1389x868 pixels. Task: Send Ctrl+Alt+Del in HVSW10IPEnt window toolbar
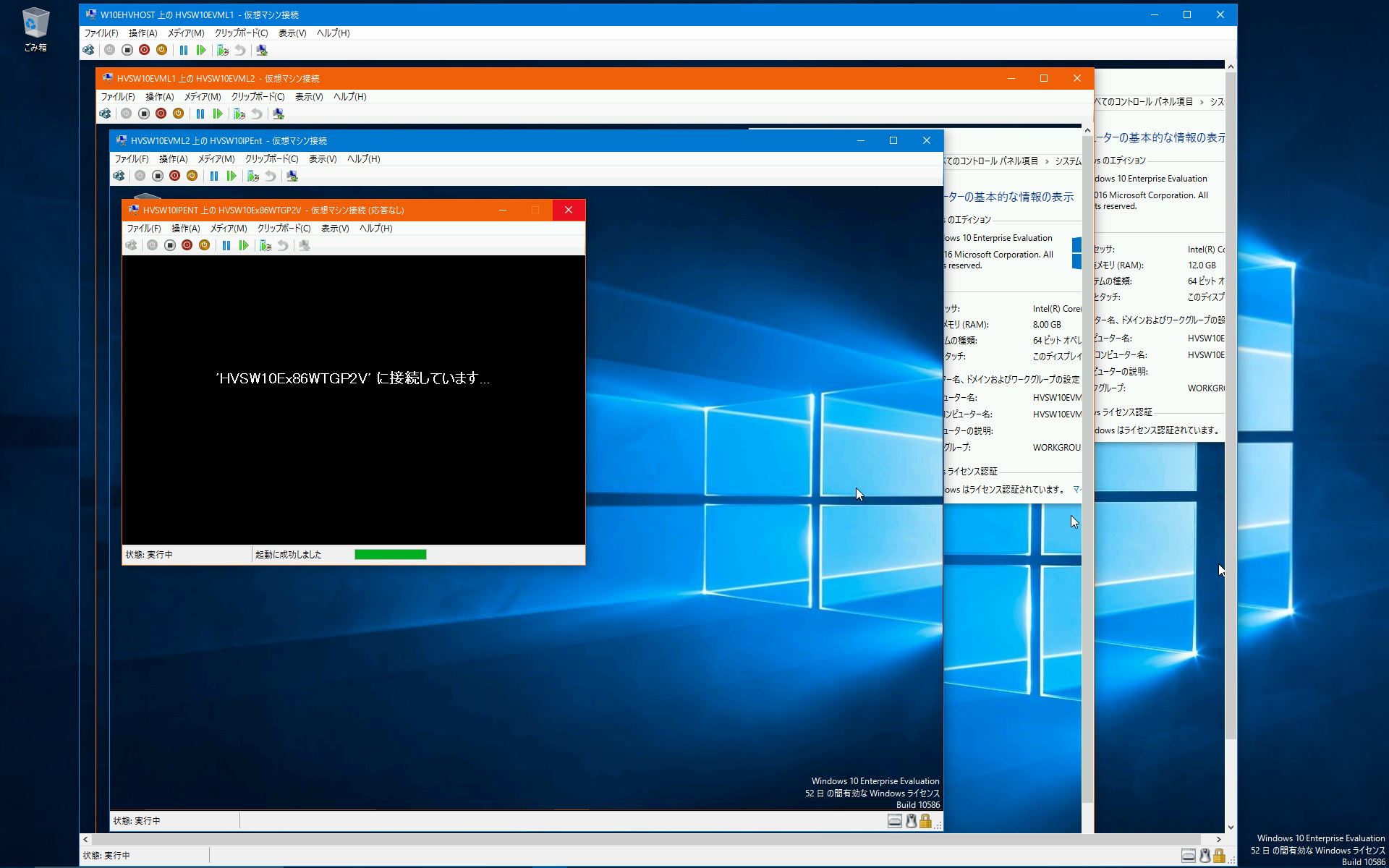(x=119, y=176)
